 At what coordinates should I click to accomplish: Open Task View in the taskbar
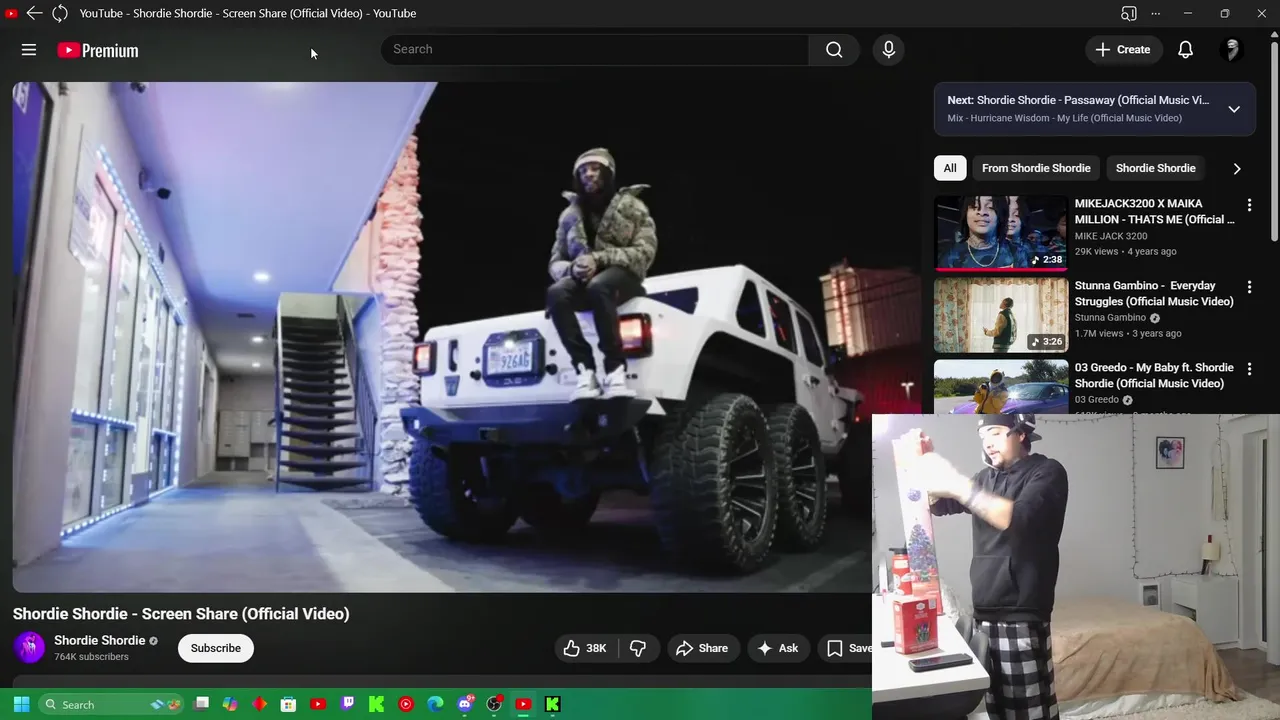(201, 704)
